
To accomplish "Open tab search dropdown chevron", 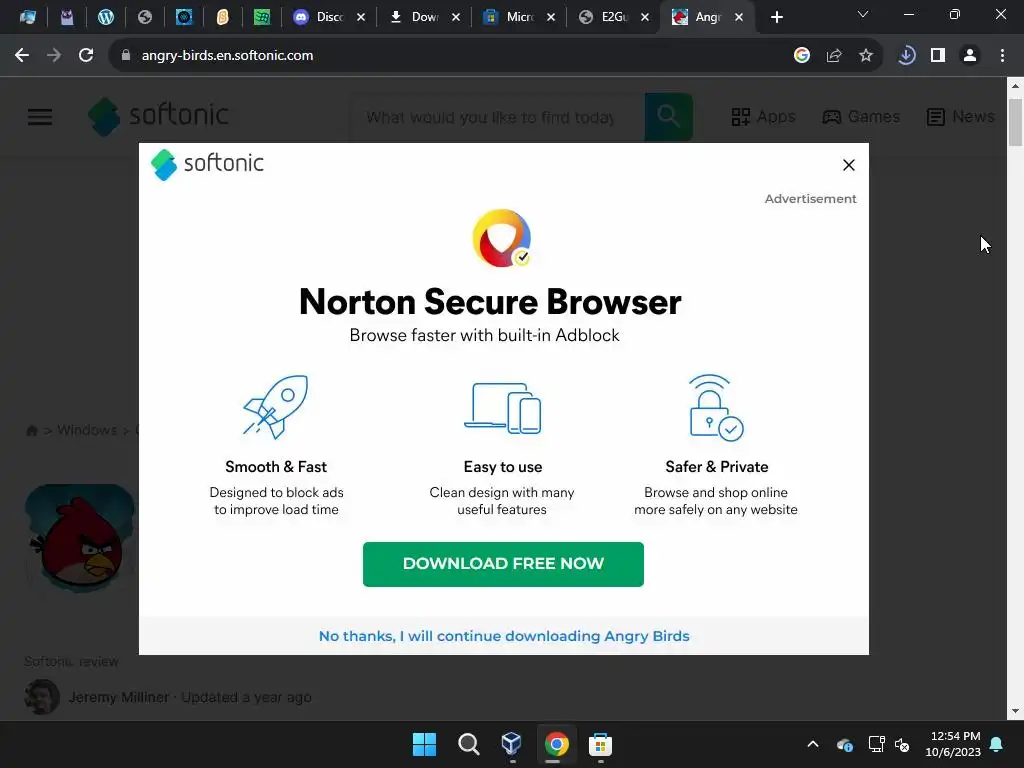I will pyautogui.click(x=863, y=14).
